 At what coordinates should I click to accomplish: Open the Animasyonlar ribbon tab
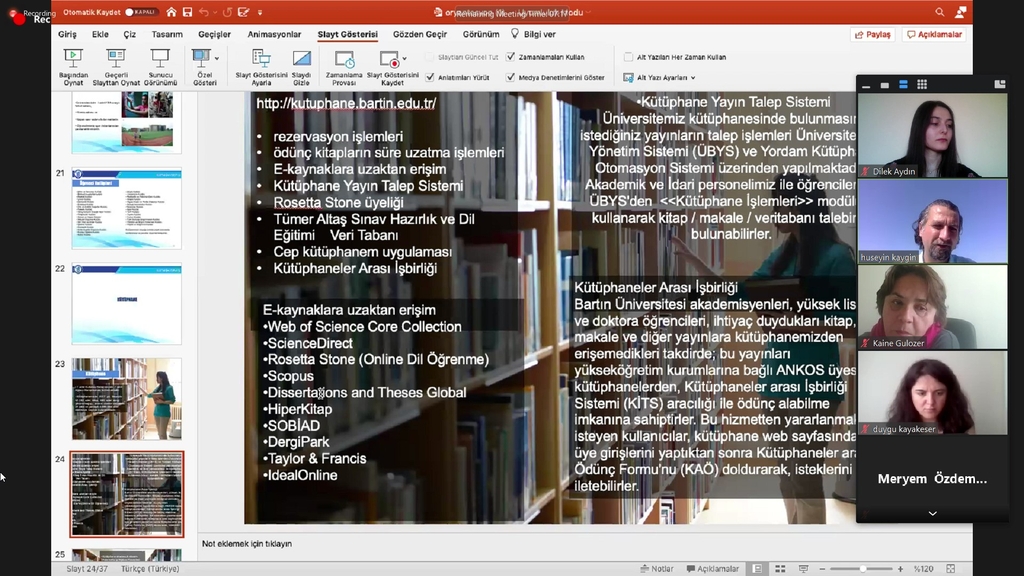pyautogui.click(x=274, y=34)
